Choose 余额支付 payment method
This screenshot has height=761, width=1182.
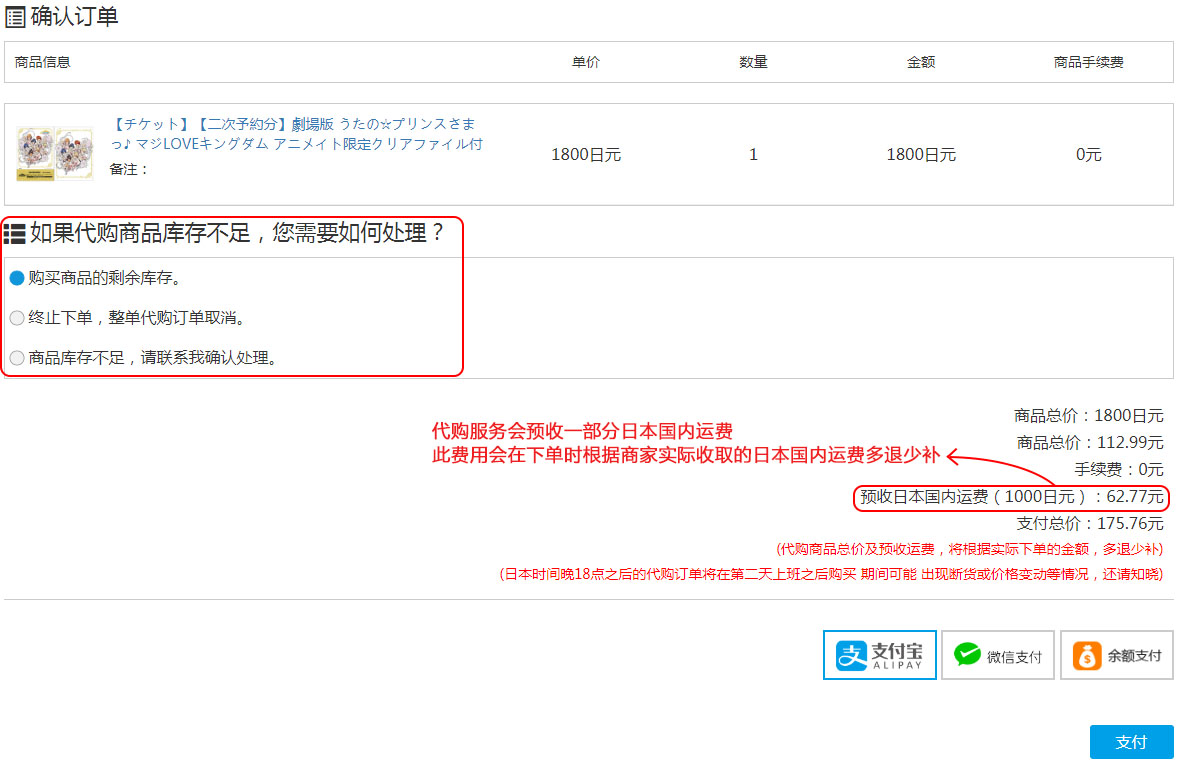click(x=1116, y=655)
